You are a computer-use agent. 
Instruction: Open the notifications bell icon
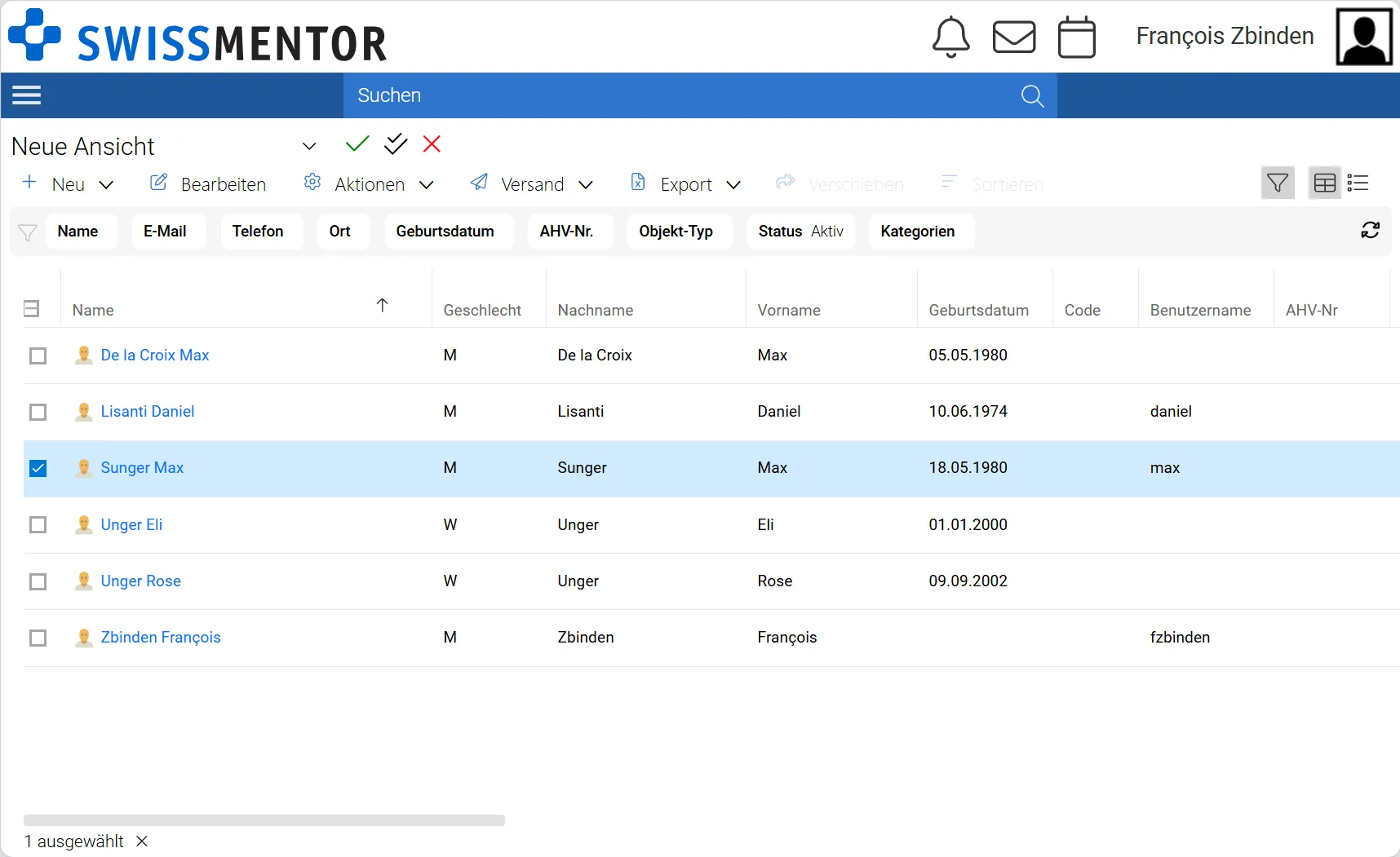(x=950, y=38)
